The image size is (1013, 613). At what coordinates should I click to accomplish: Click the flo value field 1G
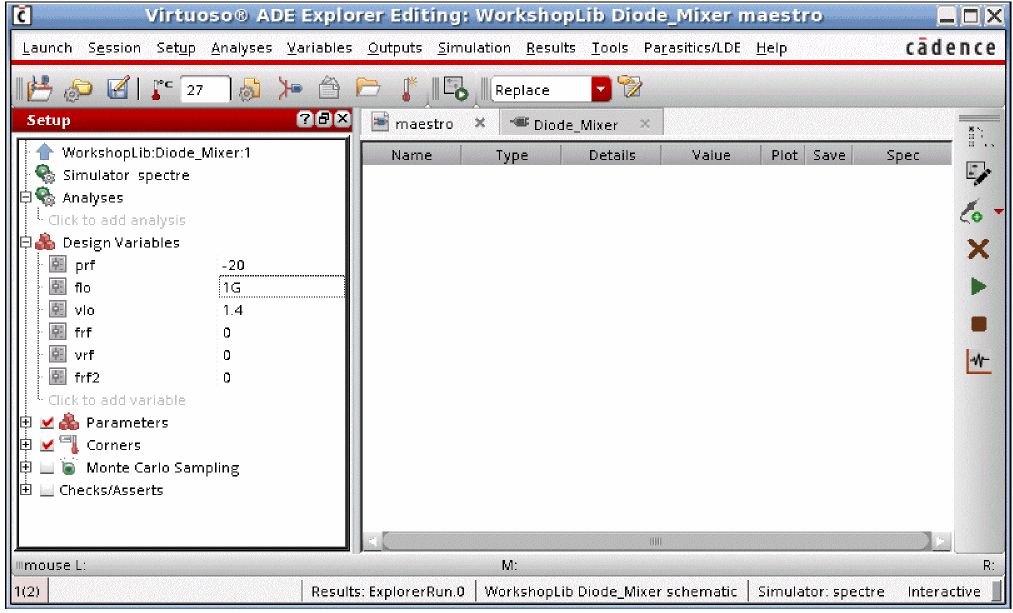coord(282,287)
